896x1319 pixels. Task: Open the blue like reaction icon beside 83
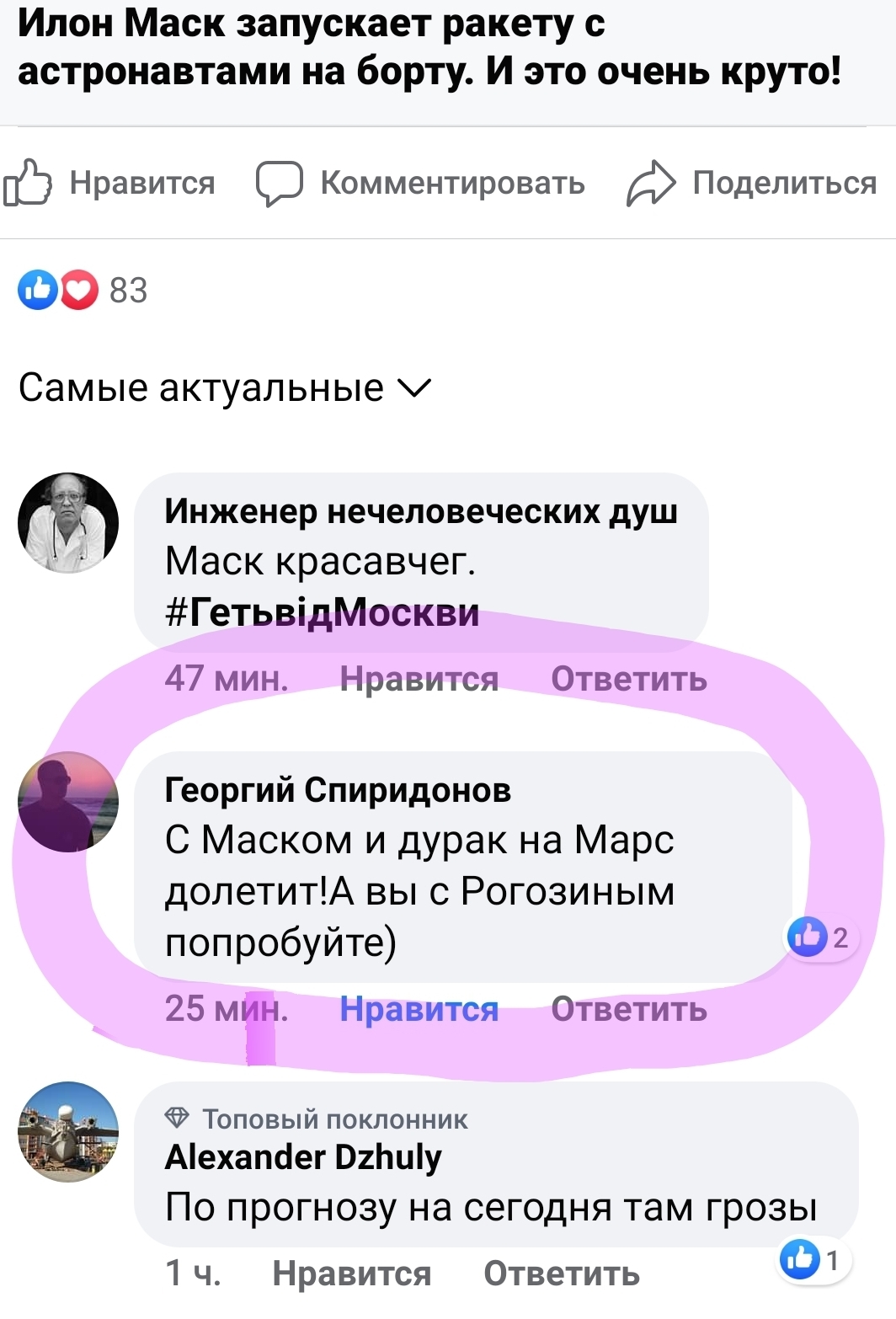click(x=38, y=290)
